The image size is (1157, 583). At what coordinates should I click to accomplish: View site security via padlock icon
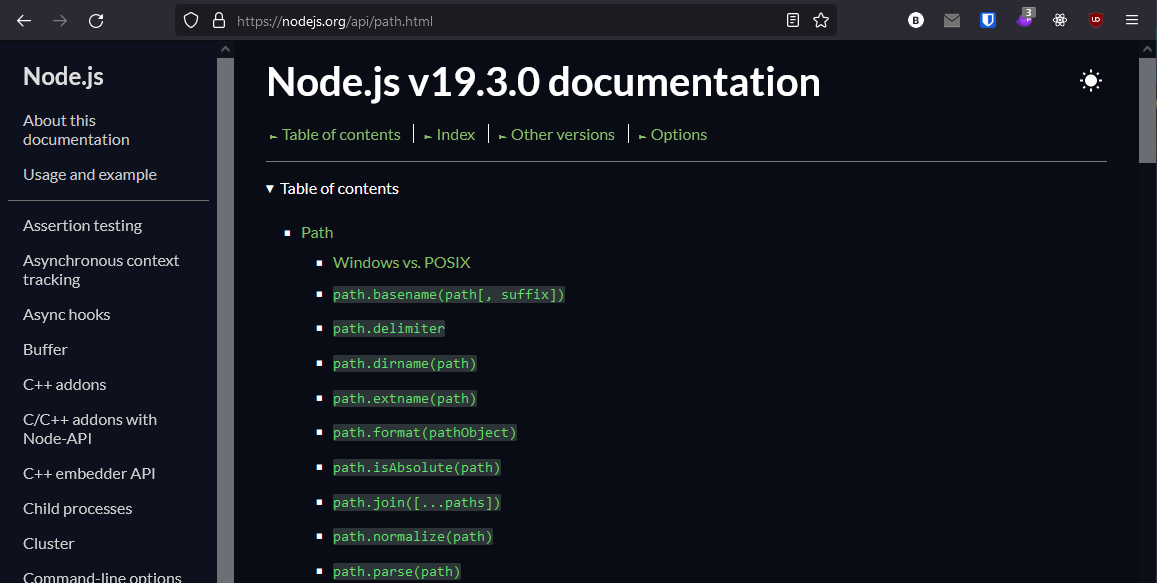point(218,21)
